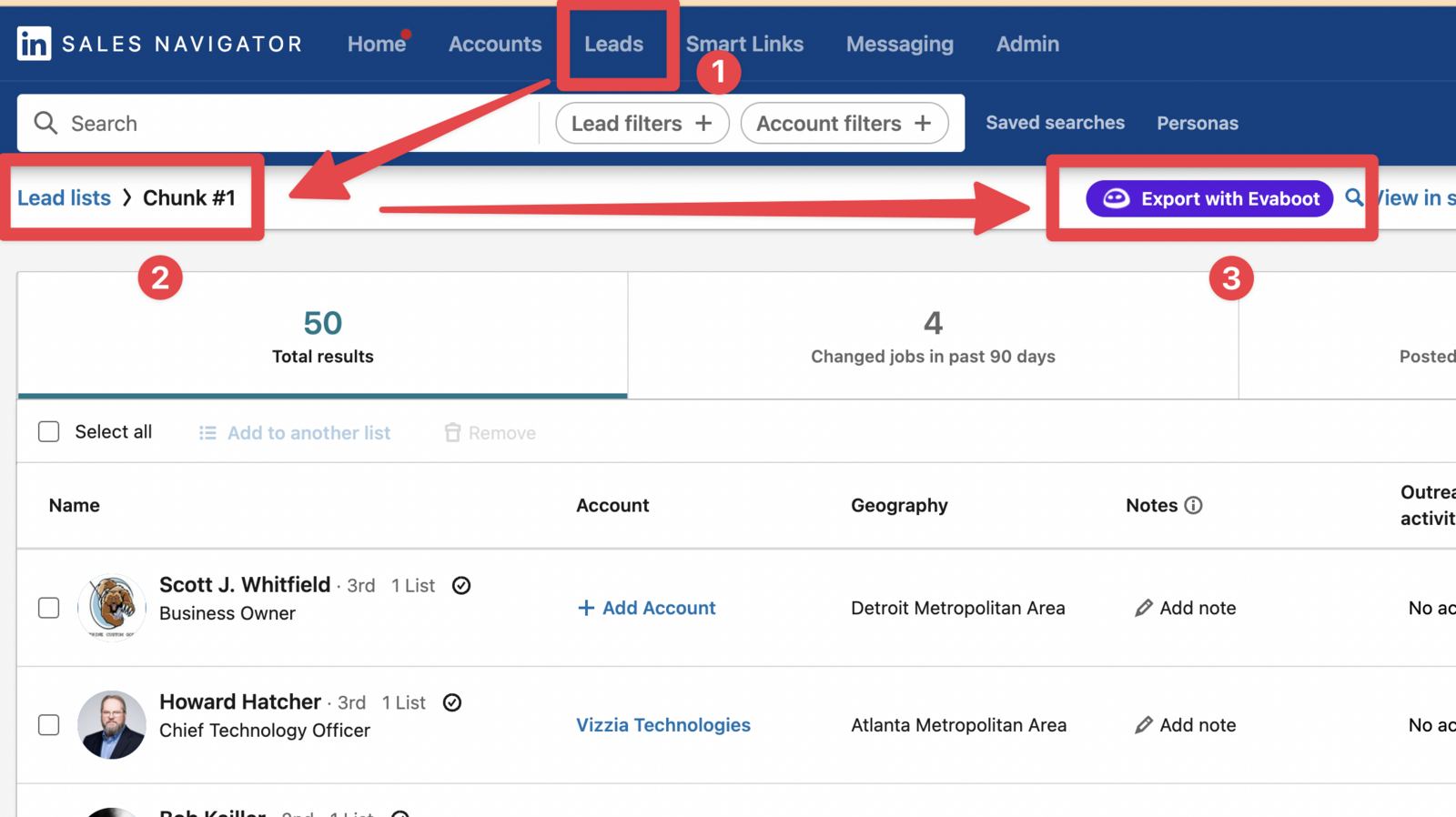Check the box for Scott J. Whitfield
This screenshot has width=1456, height=817.
tap(49, 608)
